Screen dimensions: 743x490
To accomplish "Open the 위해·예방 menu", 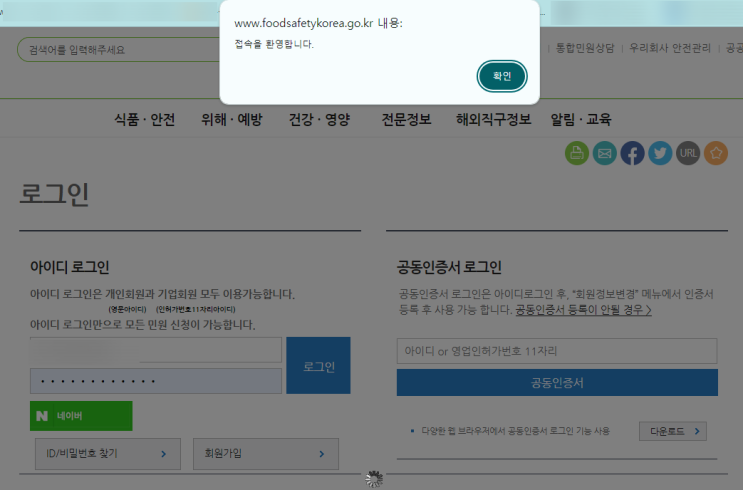I will (x=232, y=119).
